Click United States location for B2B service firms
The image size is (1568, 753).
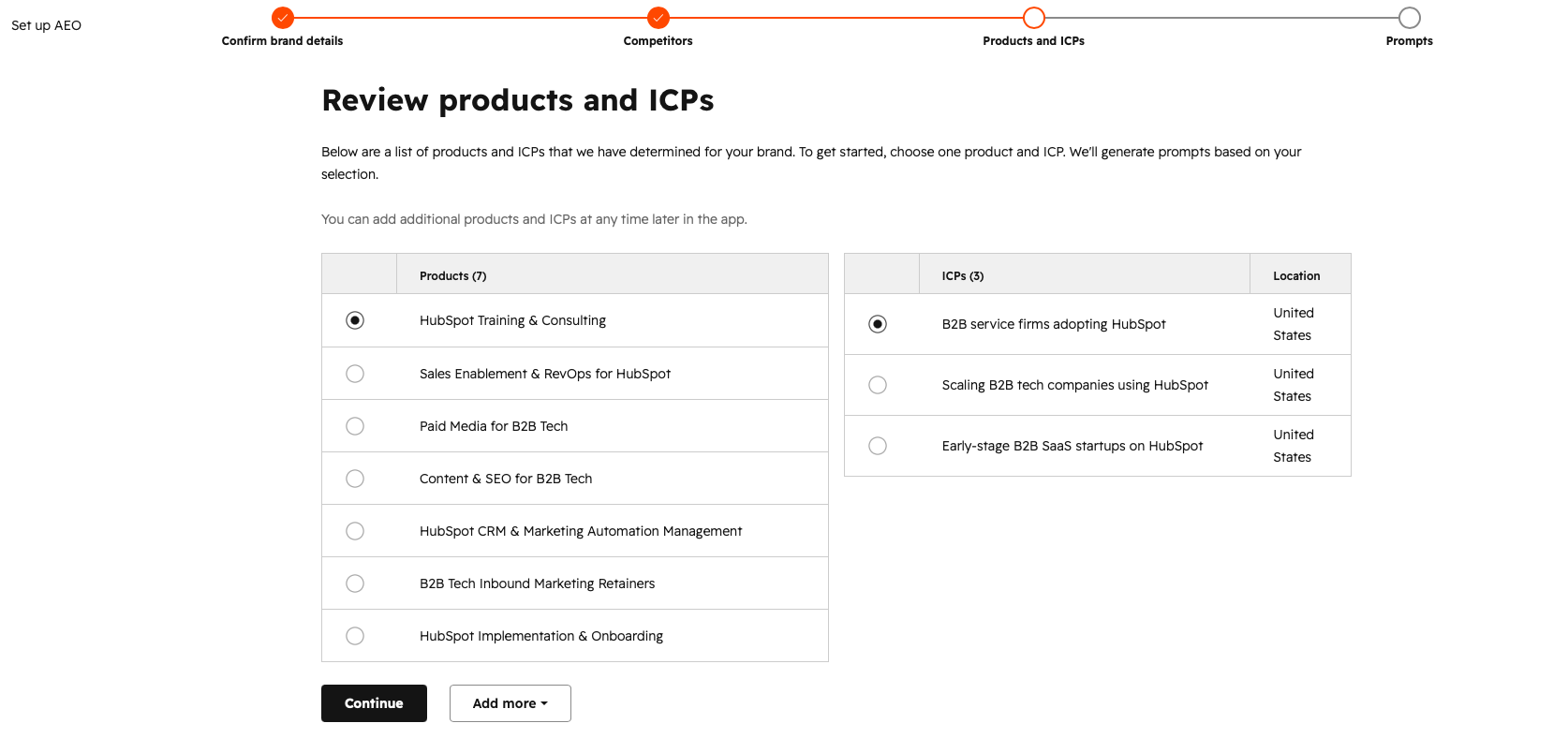(x=1294, y=324)
